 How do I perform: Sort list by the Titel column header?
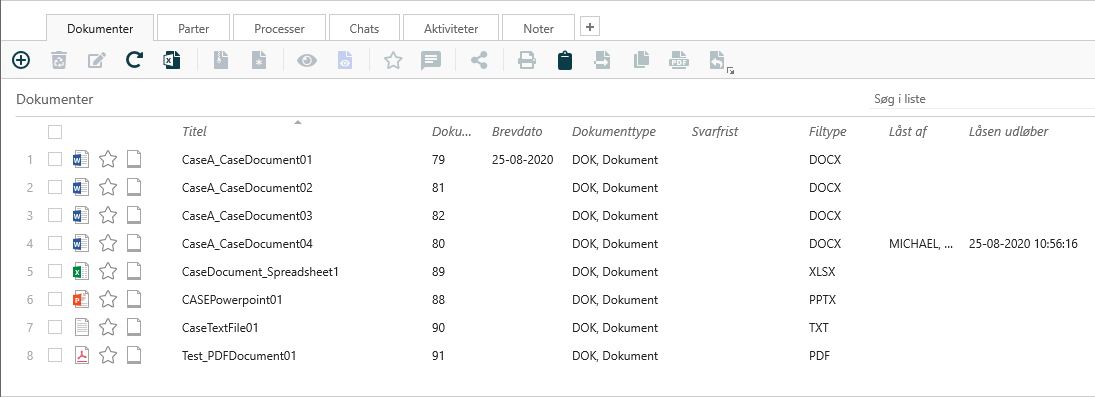coord(194,131)
